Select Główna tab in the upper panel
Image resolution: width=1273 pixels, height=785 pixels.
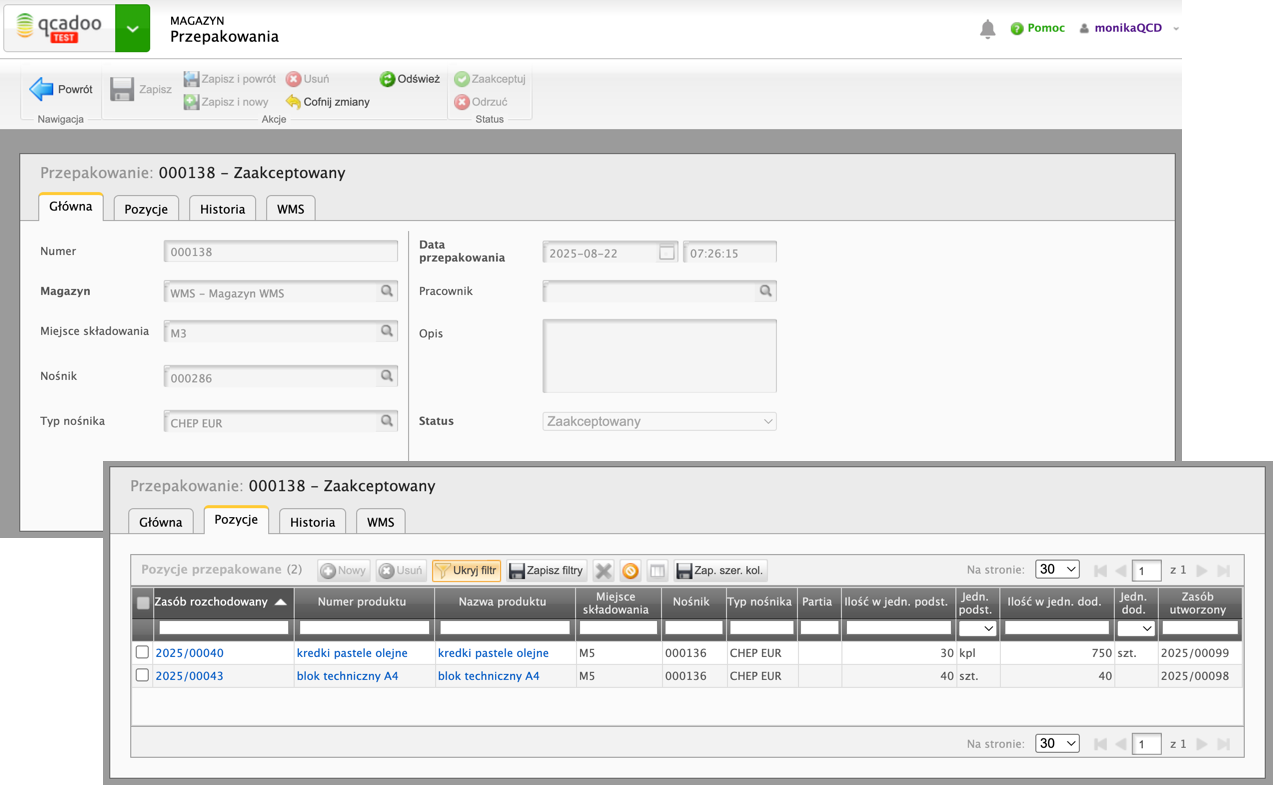click(71, 207)
